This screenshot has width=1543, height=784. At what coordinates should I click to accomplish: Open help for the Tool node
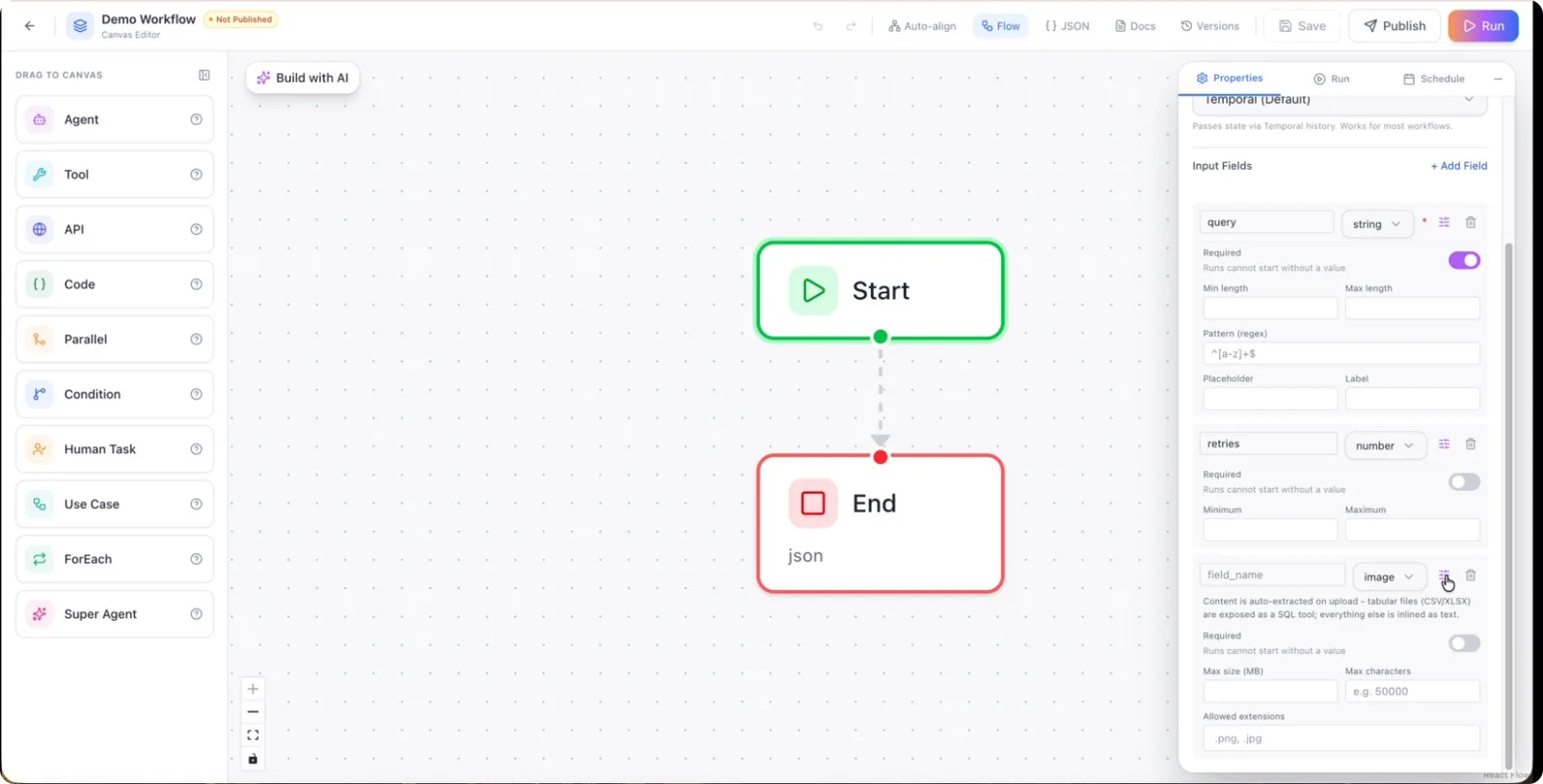[x=197, y=175]
